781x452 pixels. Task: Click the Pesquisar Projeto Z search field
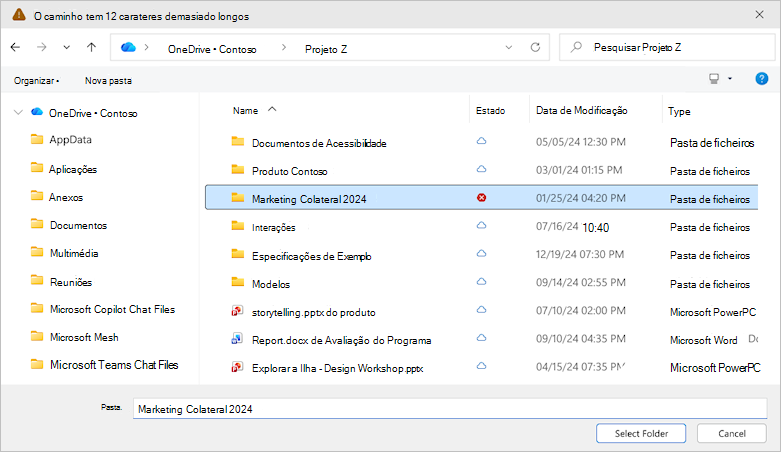pos(667,47)
